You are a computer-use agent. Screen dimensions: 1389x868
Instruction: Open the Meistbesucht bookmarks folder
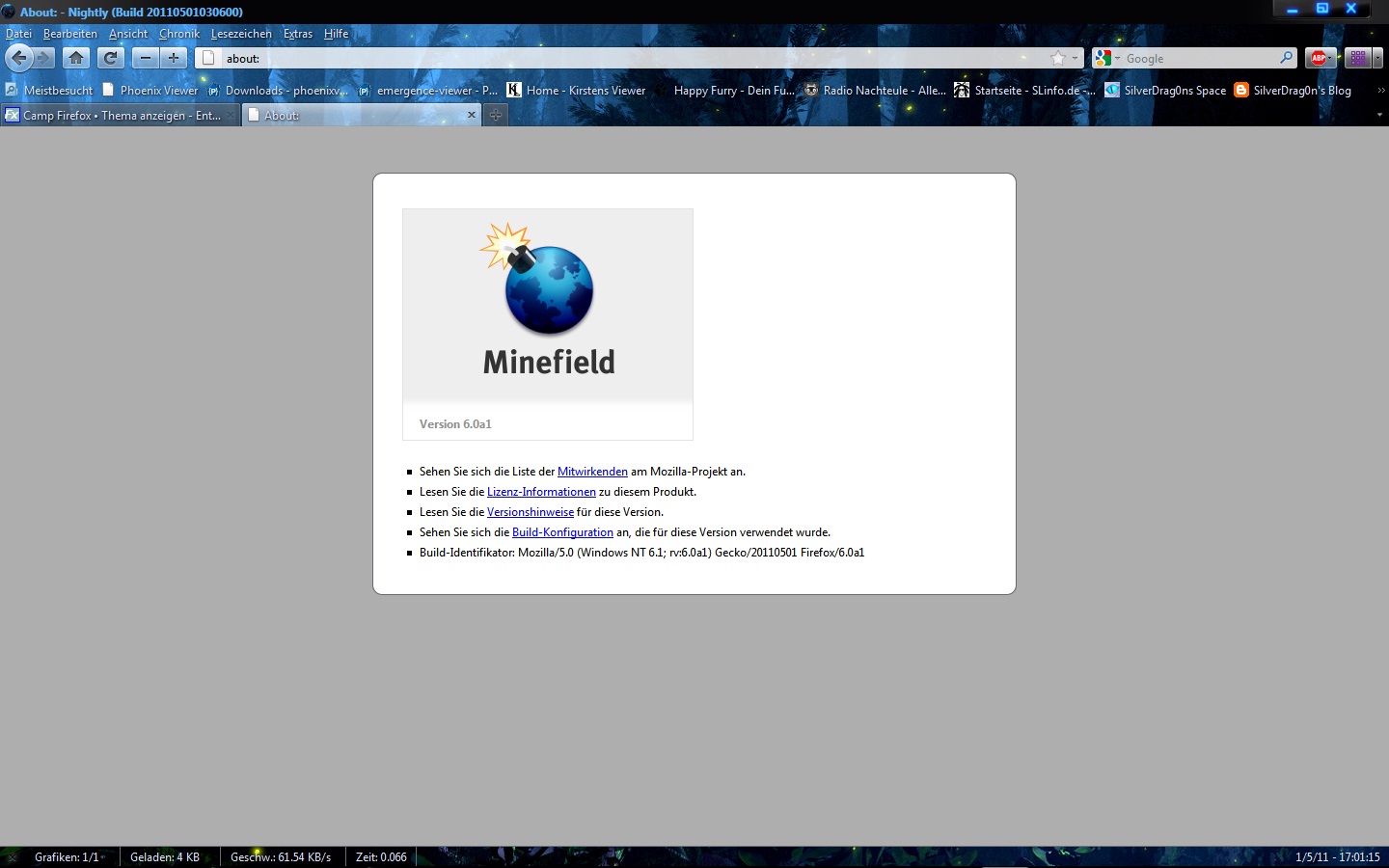point(49,90)
